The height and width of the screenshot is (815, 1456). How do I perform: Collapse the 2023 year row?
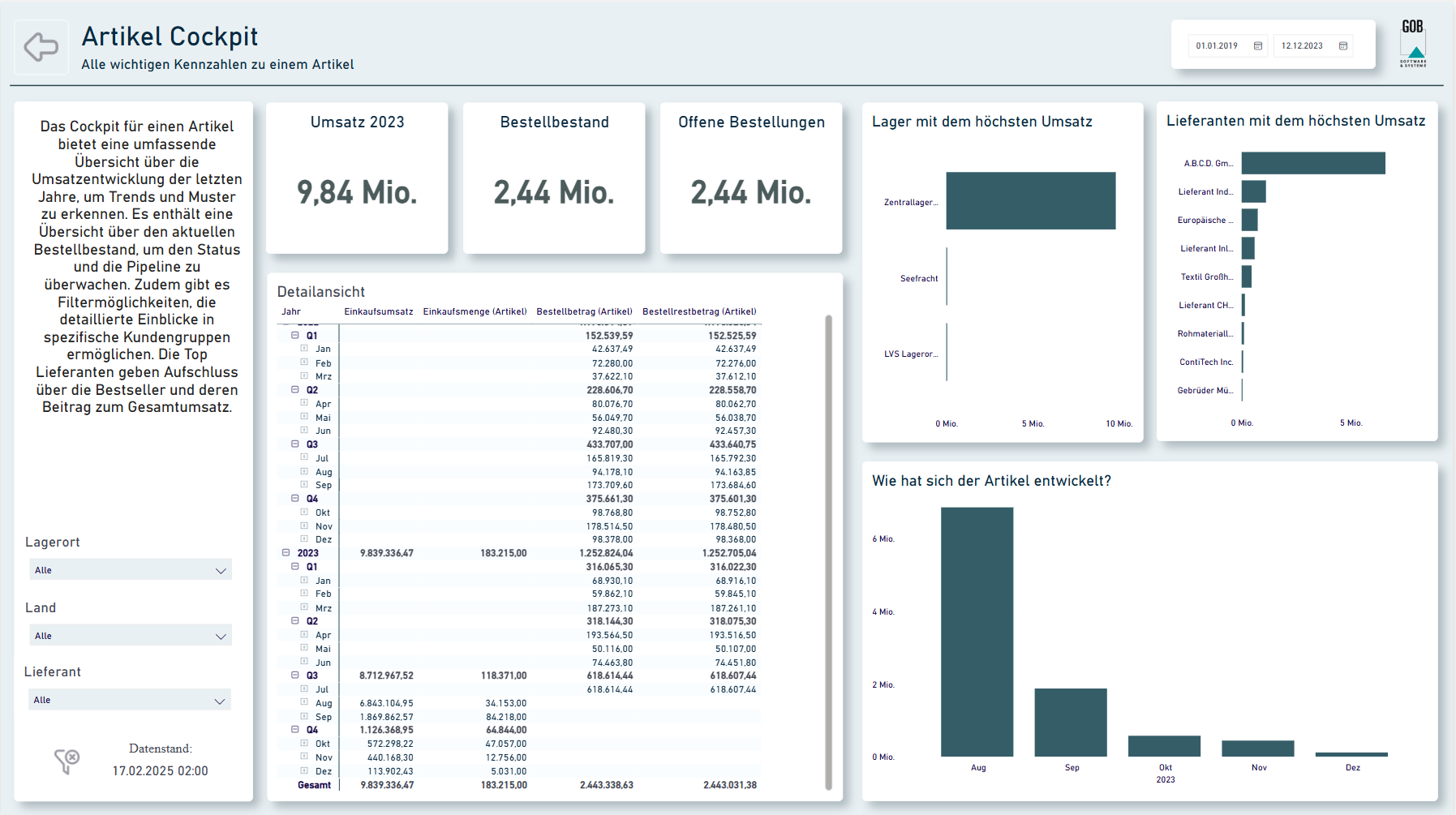coord(286,553)
